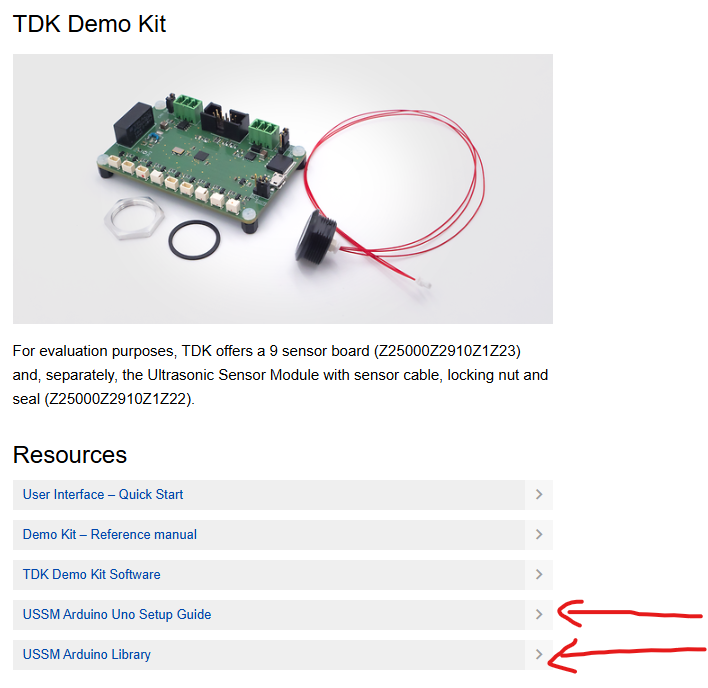Click the Resources heading
708x688 pixels.
point(70,455)
